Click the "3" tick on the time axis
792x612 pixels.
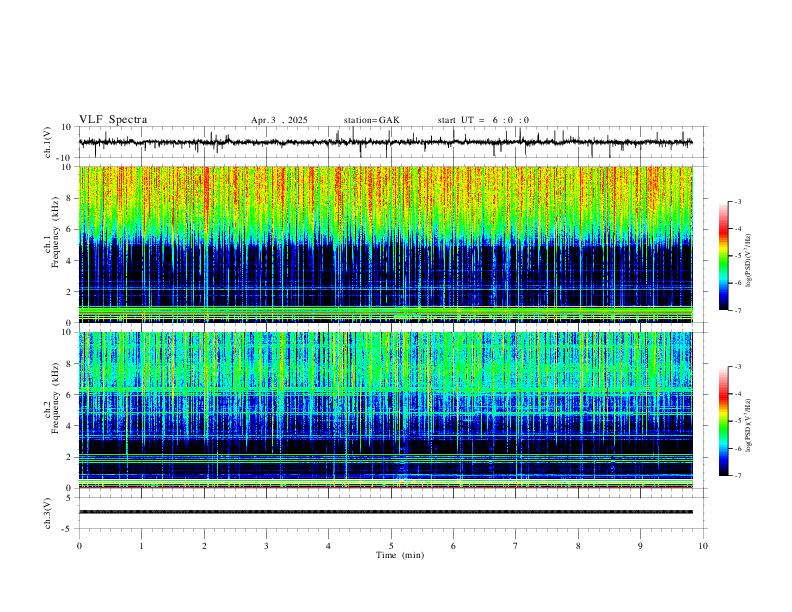tap(266, 546)
